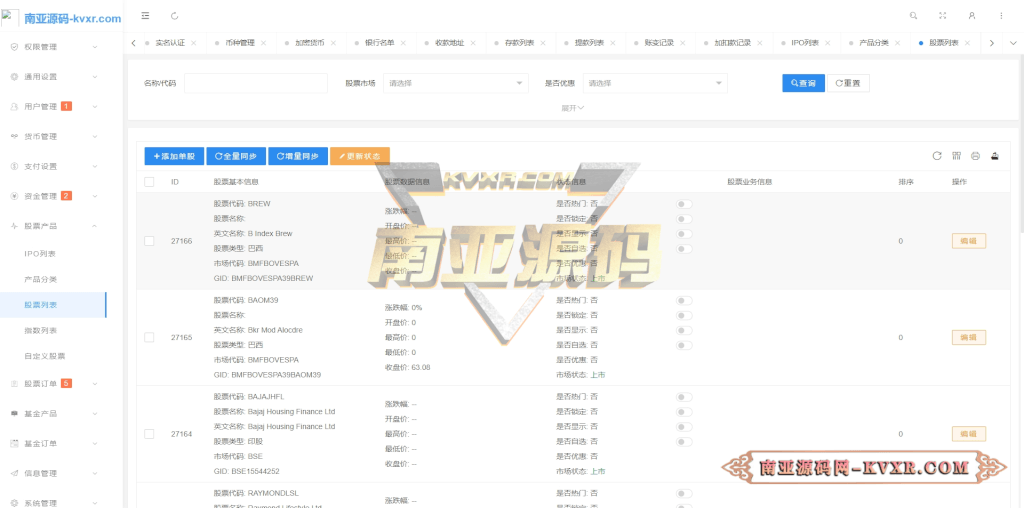The image size is (1024, 508).
Task: Check row with ID 27165
Action: (x=149, y=338)
